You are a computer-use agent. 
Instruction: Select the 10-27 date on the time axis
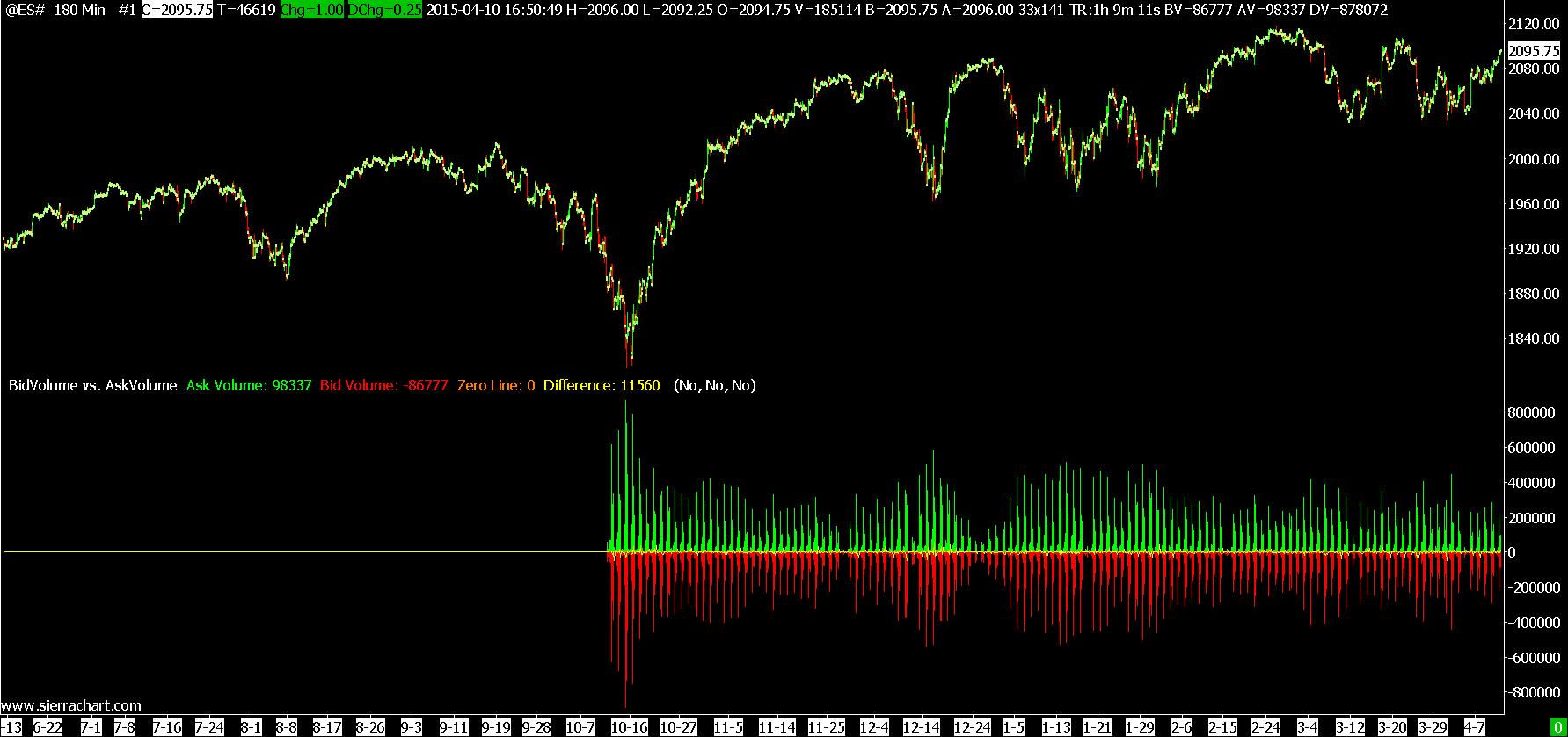tap(679, 727)
